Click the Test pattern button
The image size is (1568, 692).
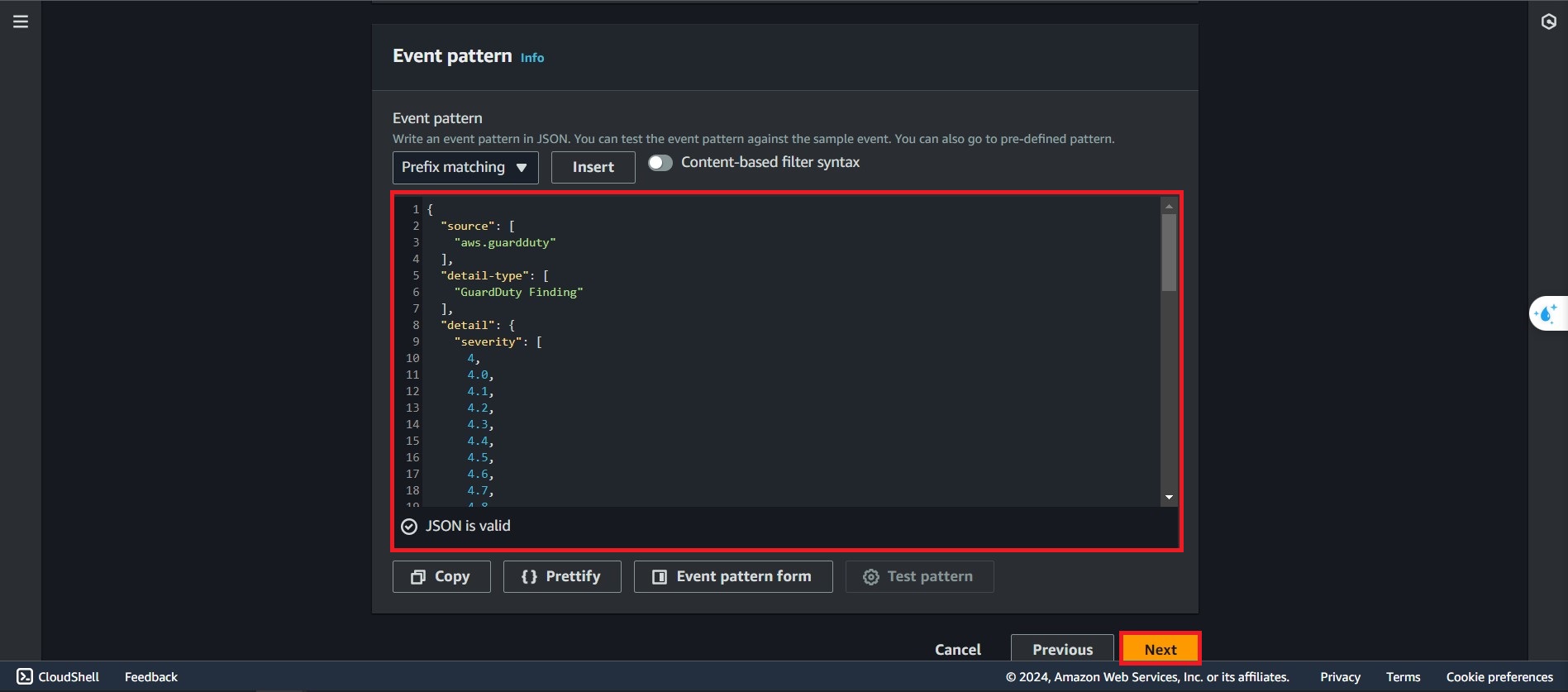tap(919, 576)
